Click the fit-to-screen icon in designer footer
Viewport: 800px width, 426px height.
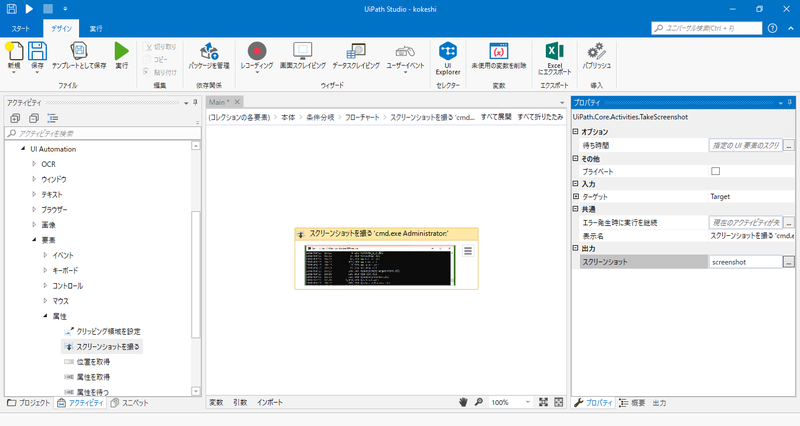(x=543, y=402)
